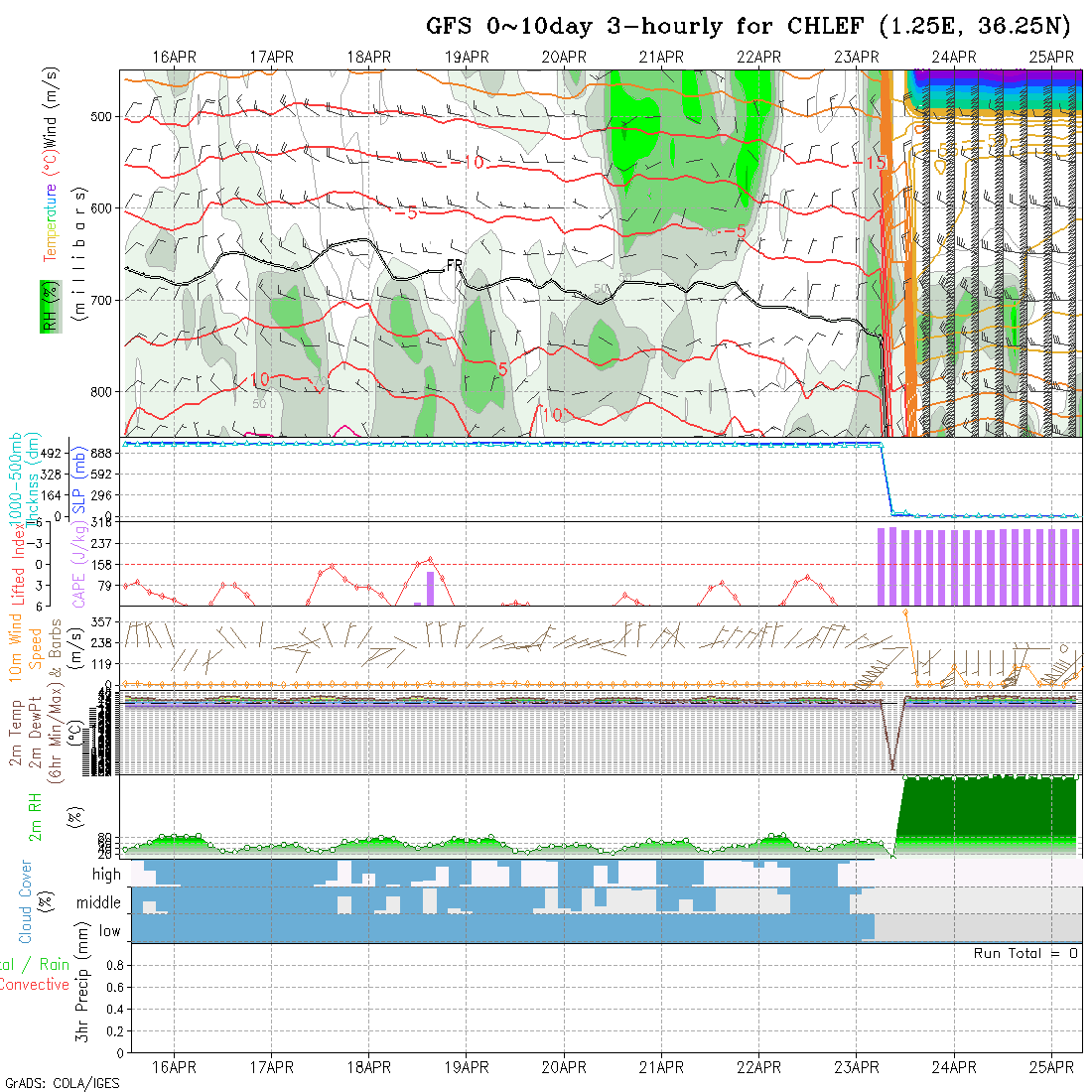Click the 17APR label below the precip panel
This screenshot has width=1092, height=1092.
[272, 1067]
